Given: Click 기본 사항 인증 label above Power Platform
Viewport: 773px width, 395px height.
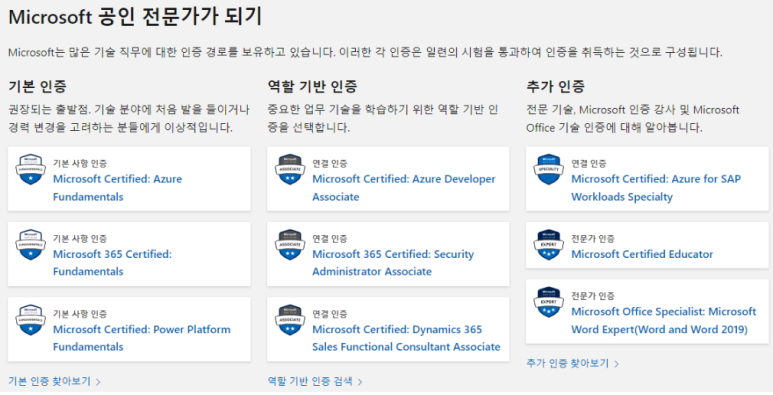Looking at the screenshot, I should [x=80, y=314].
